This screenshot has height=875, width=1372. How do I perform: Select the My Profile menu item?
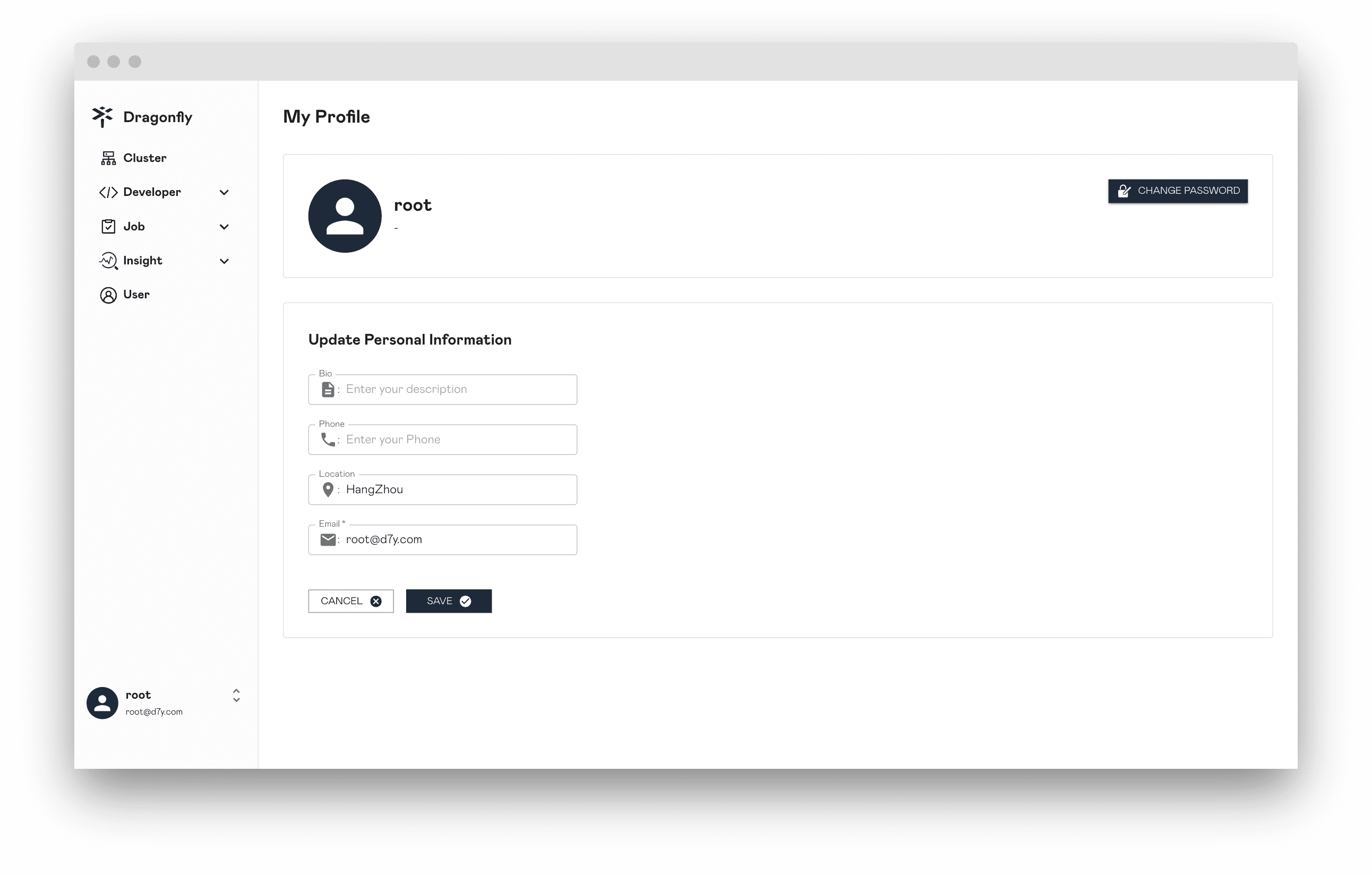pos(164,702)
